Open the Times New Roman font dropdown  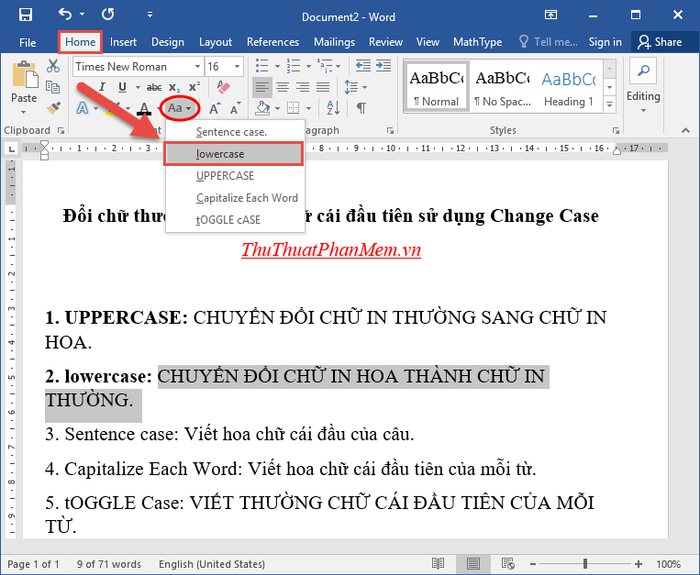click(x=197, y=67)
